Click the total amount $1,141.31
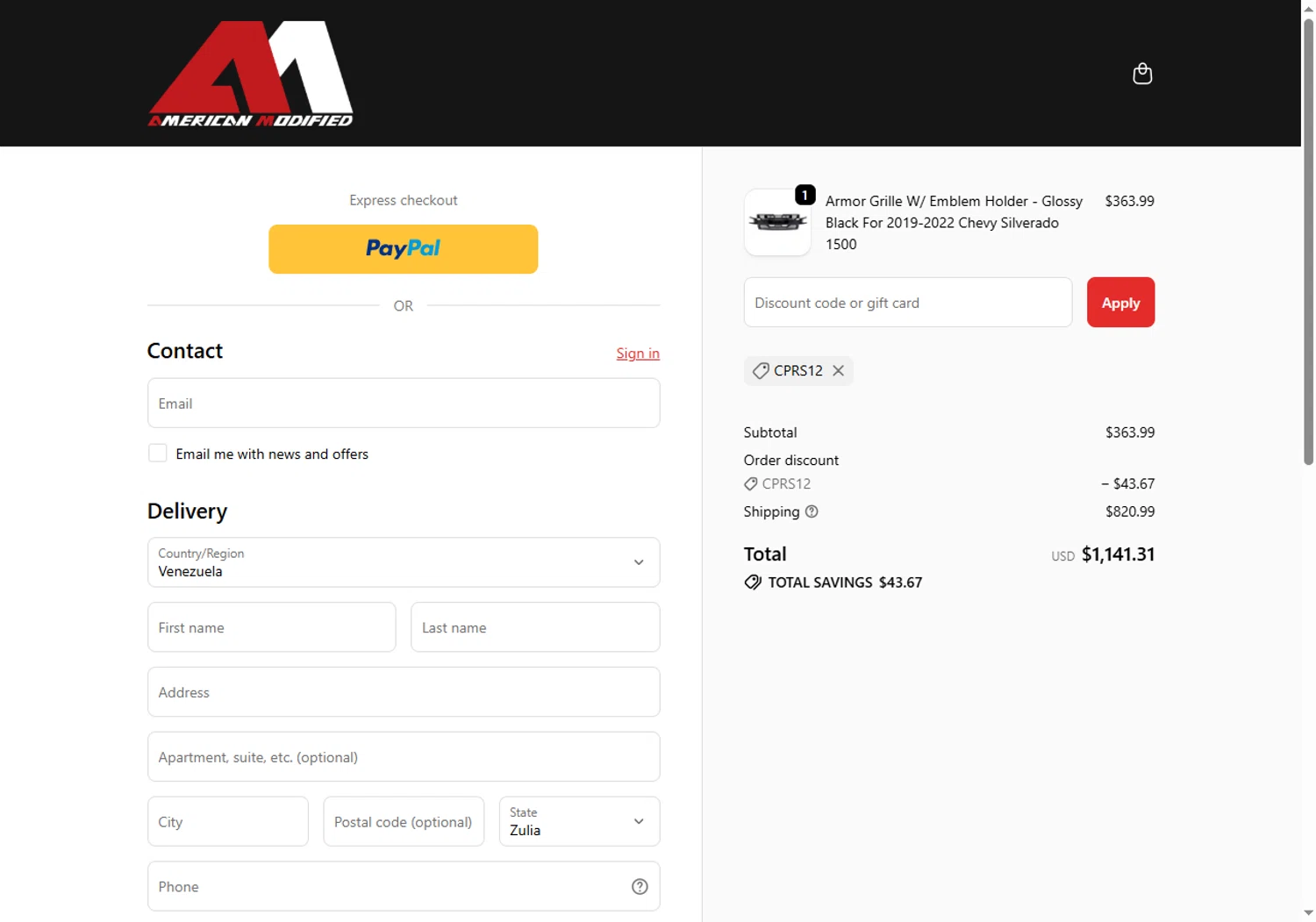Screen dimensions: 1316x922 click(1118, 554)
